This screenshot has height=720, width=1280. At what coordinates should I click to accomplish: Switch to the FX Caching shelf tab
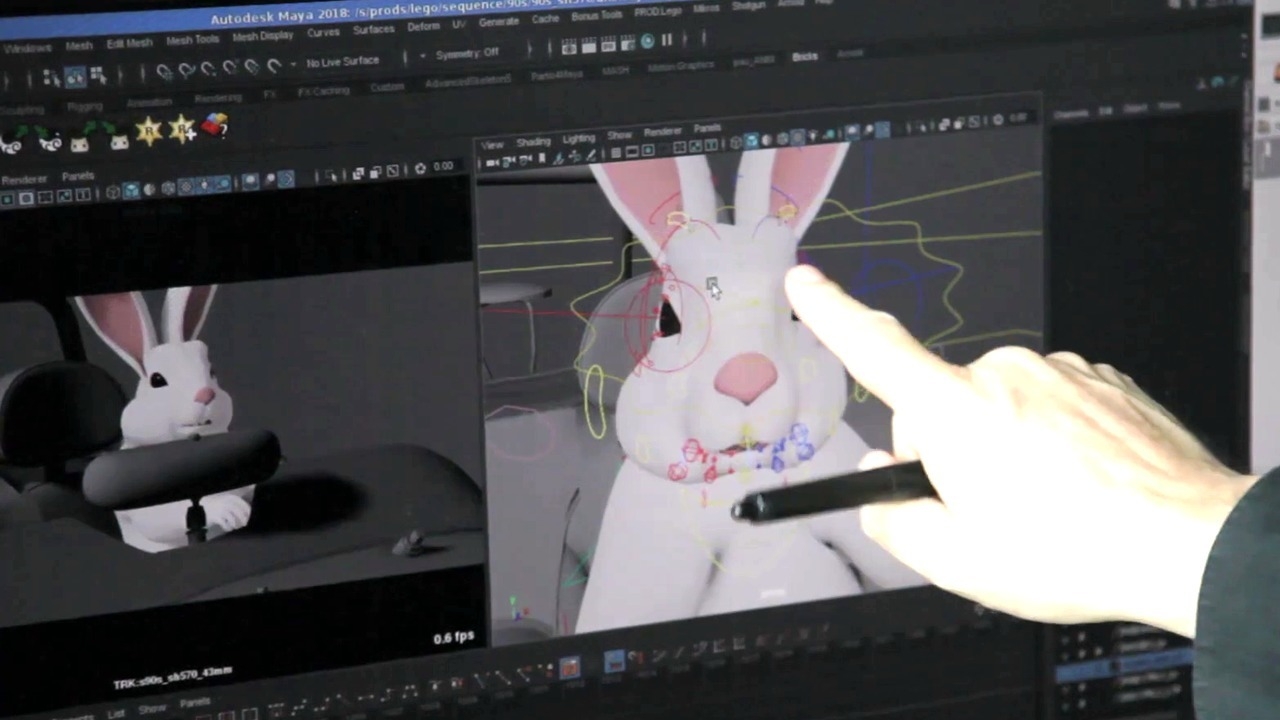click(323, 91)
